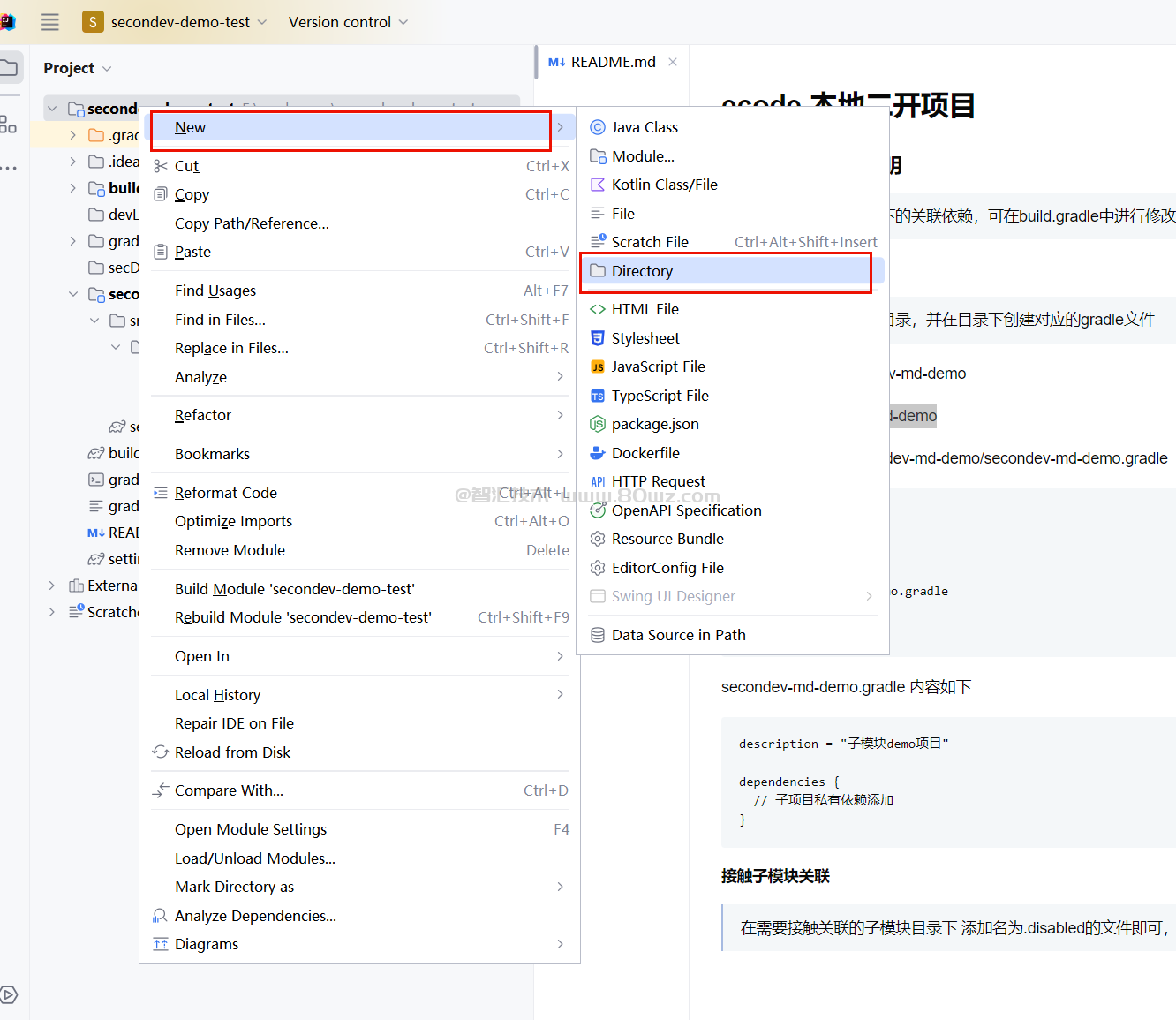Switch to the README.md tab
The height and width of the screenshot is (1020, 1176).
612,62
